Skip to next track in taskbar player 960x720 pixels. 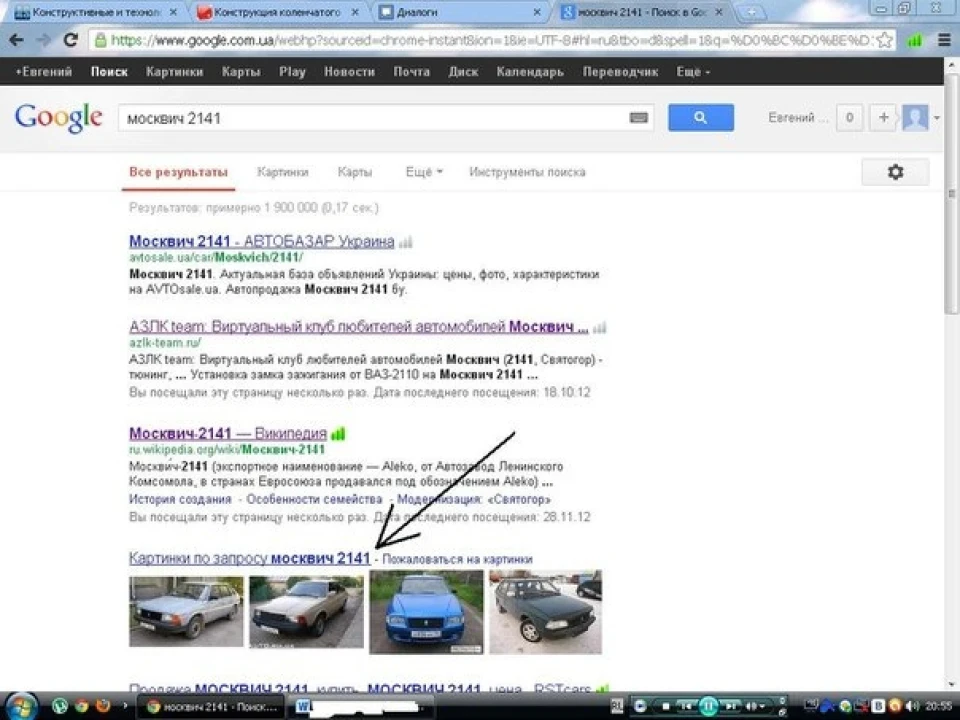[x=730, y=706]
